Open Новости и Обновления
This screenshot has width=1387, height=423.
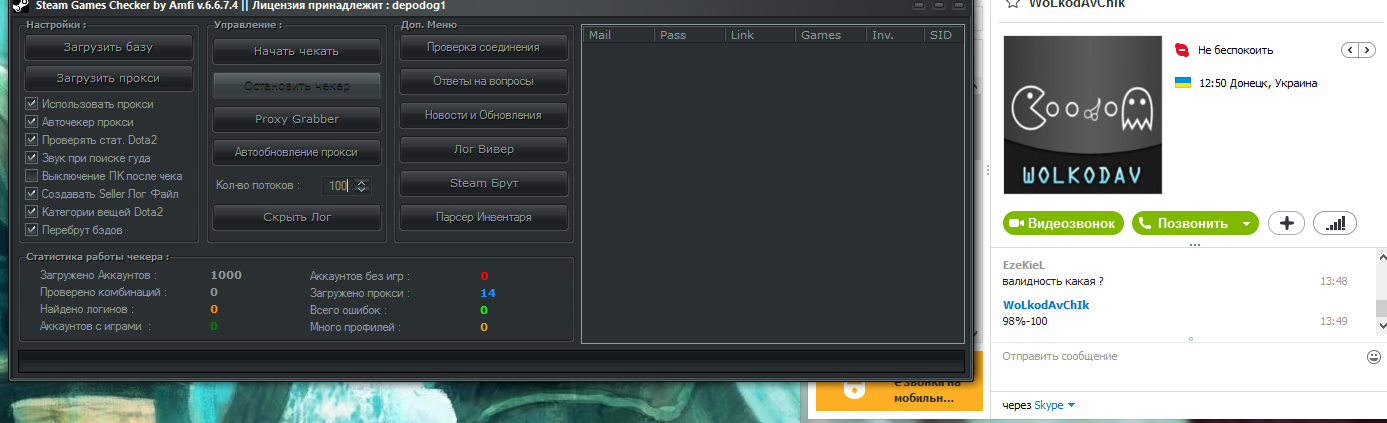(x=484, y=115)
